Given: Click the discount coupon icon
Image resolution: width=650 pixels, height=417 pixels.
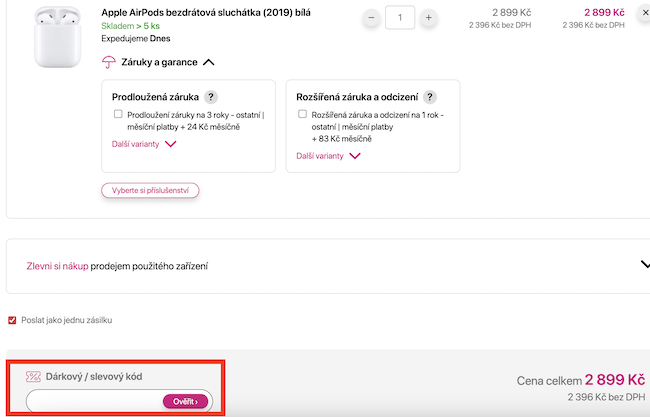Looking at the screenshot, I should click(33, 376).
